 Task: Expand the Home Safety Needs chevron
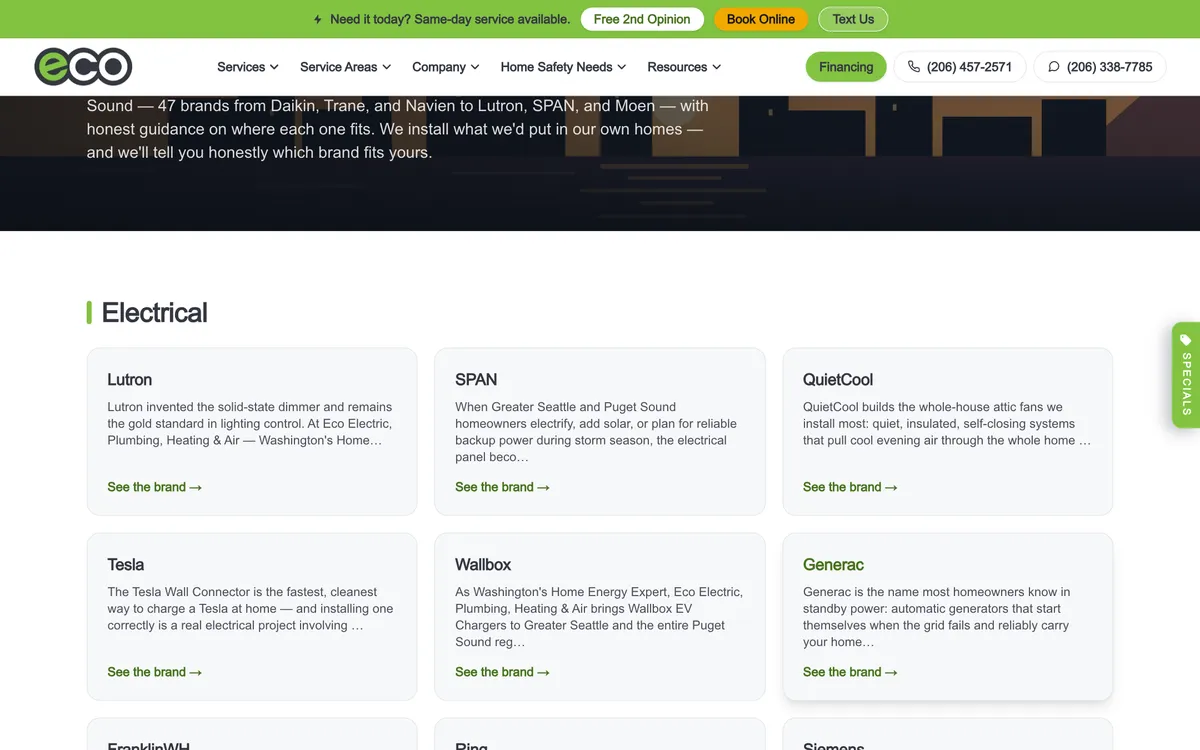(x=621, y=67)
